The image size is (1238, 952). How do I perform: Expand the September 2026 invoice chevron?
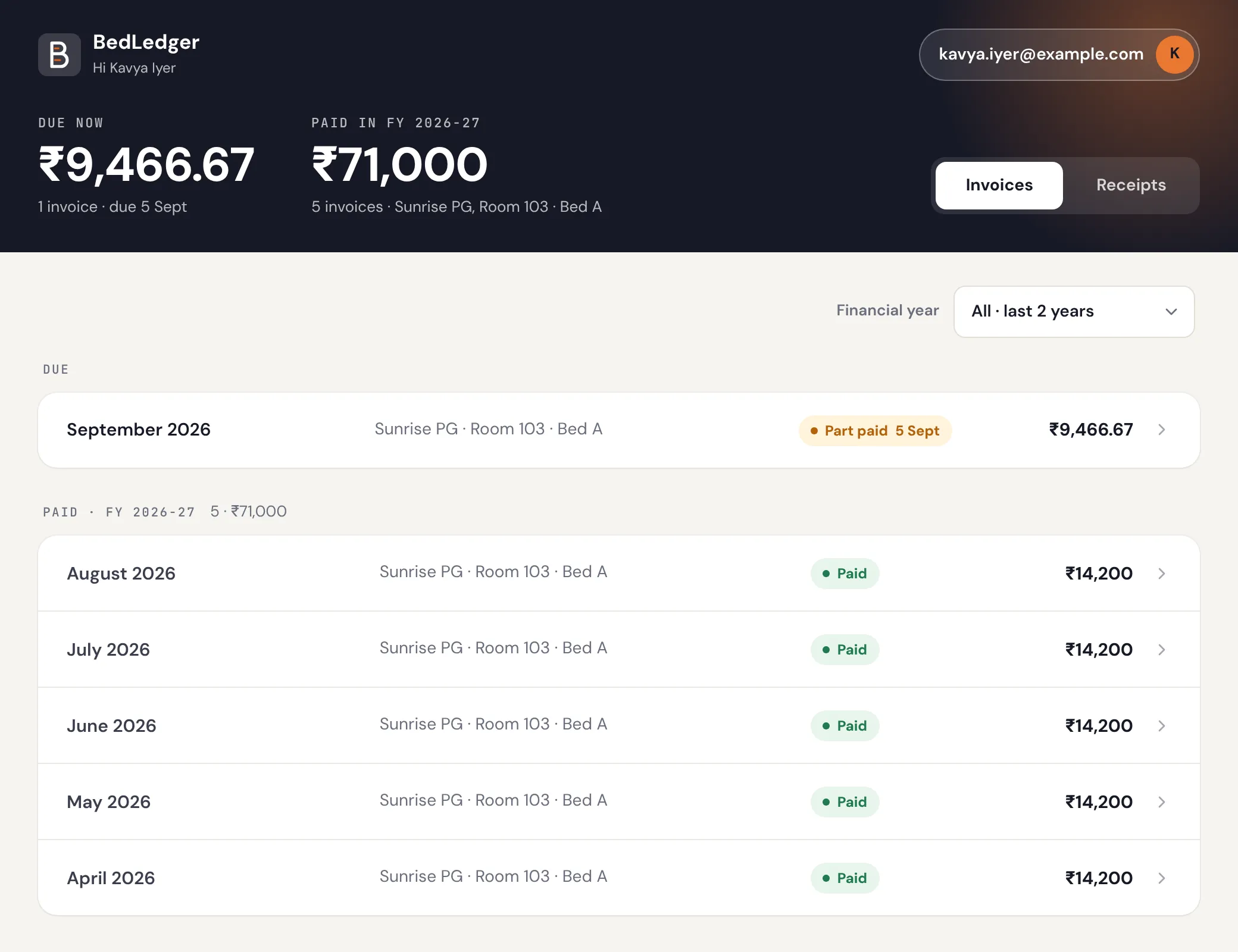(x=1161, y=430)
